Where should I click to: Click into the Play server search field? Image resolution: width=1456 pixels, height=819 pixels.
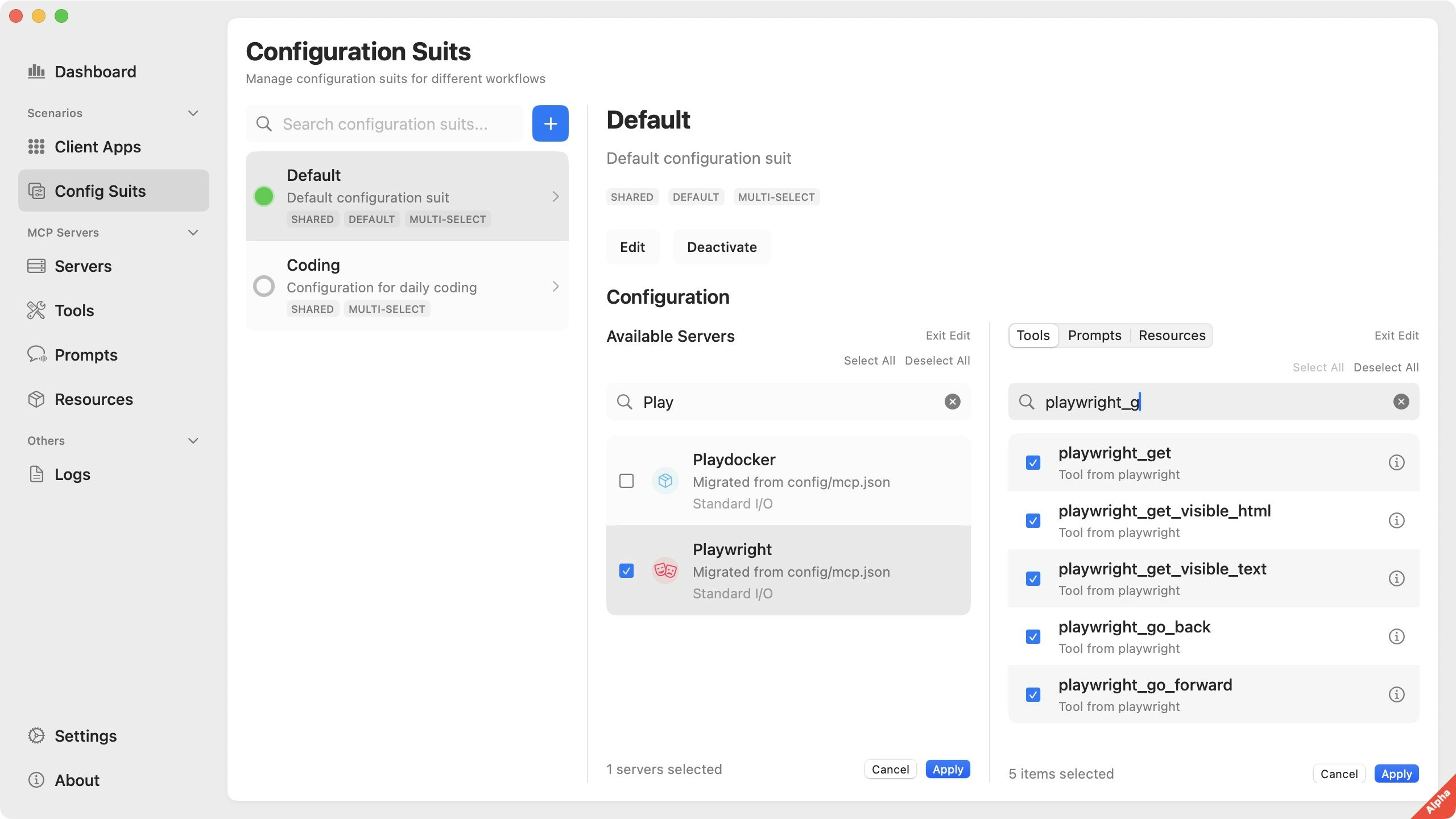coord(788,402)
